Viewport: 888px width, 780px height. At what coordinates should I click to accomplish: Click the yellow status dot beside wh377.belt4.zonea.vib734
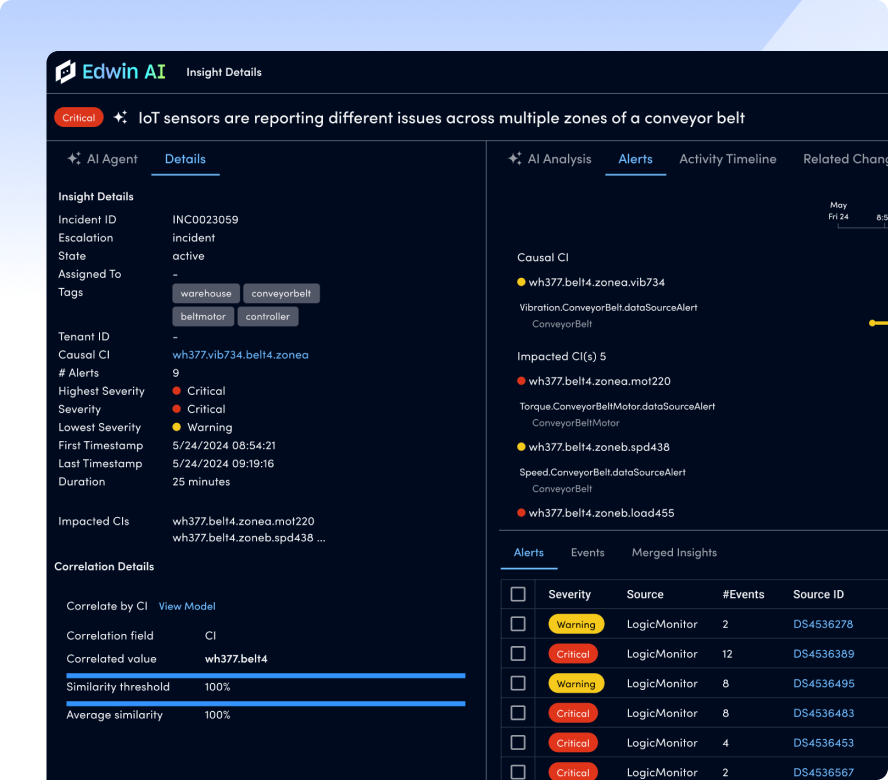[521, 282]
